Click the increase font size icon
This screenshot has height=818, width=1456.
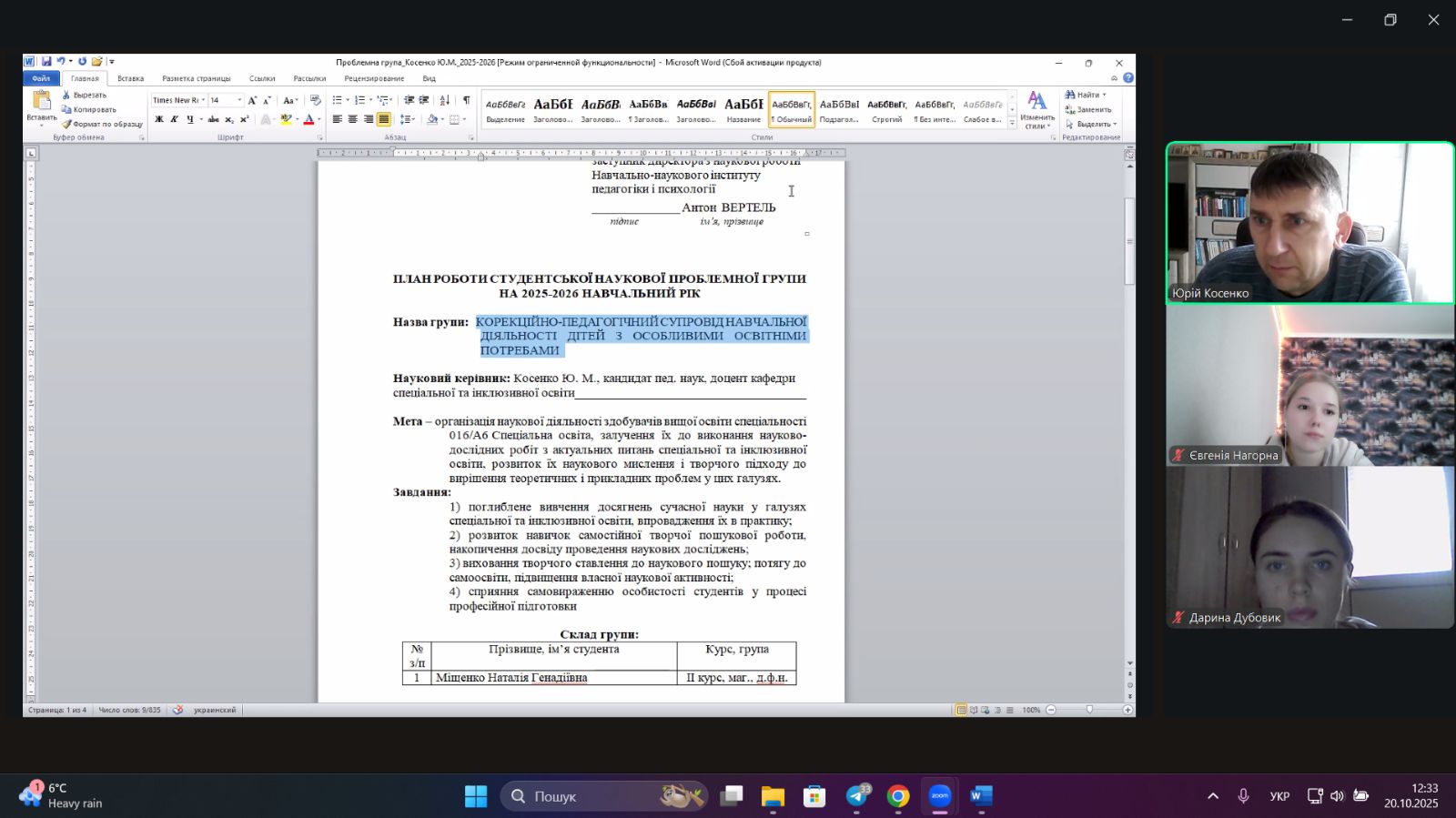coord(252,100)
